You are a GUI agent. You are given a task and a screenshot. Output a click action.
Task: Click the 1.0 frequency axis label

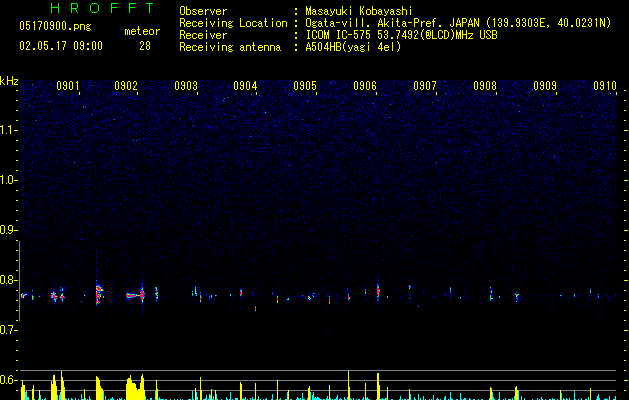(8, 180)
